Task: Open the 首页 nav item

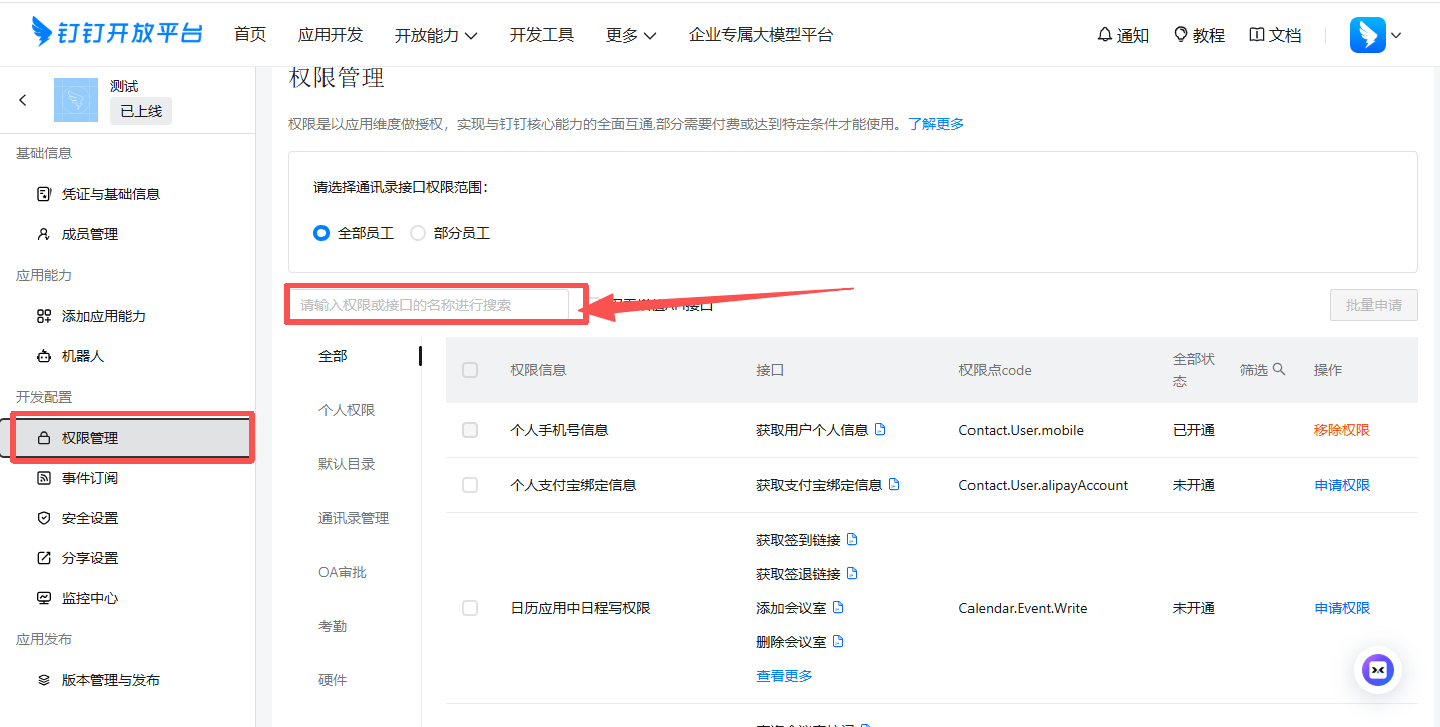Action: pos(250,35)
